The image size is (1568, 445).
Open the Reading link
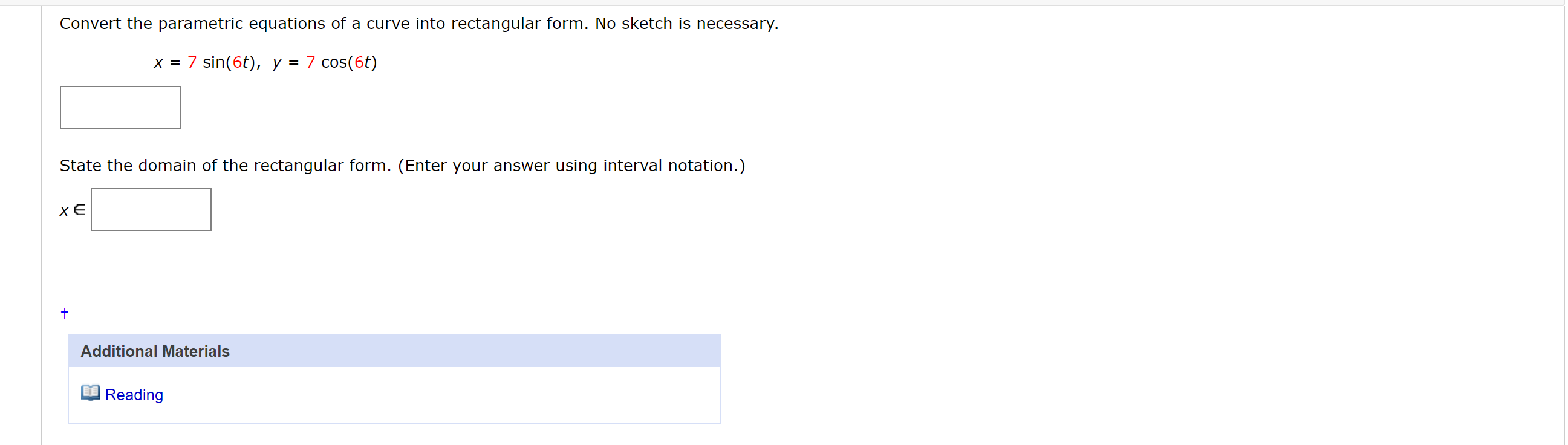pos(134,395)
